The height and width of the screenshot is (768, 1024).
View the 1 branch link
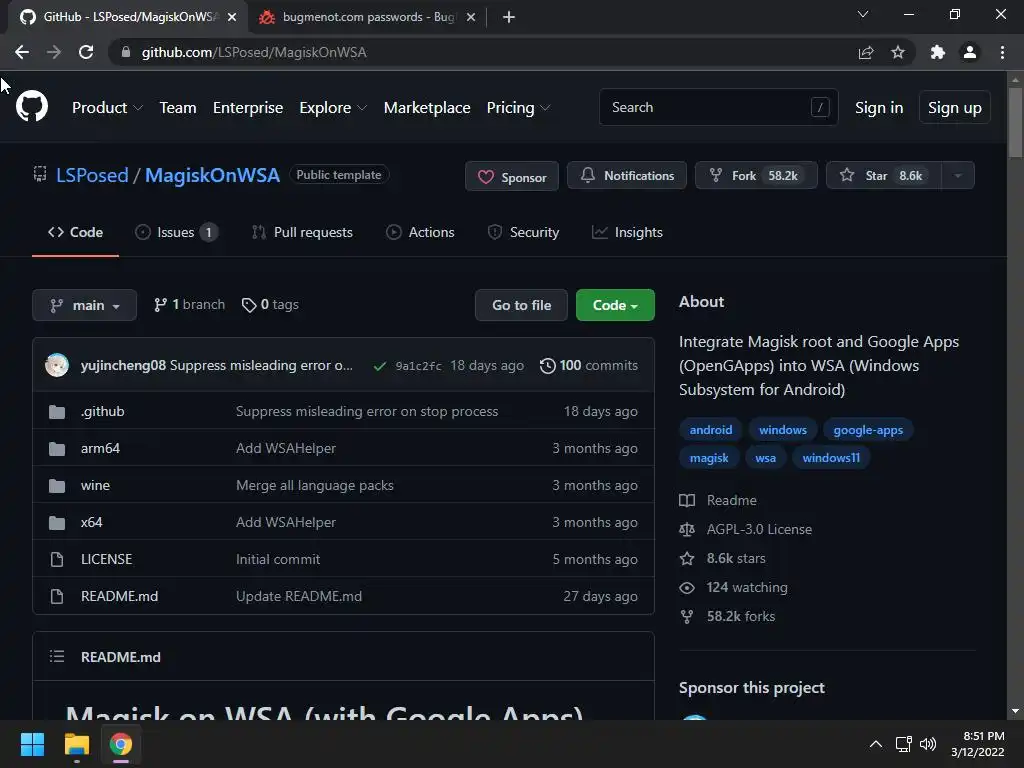189,305
